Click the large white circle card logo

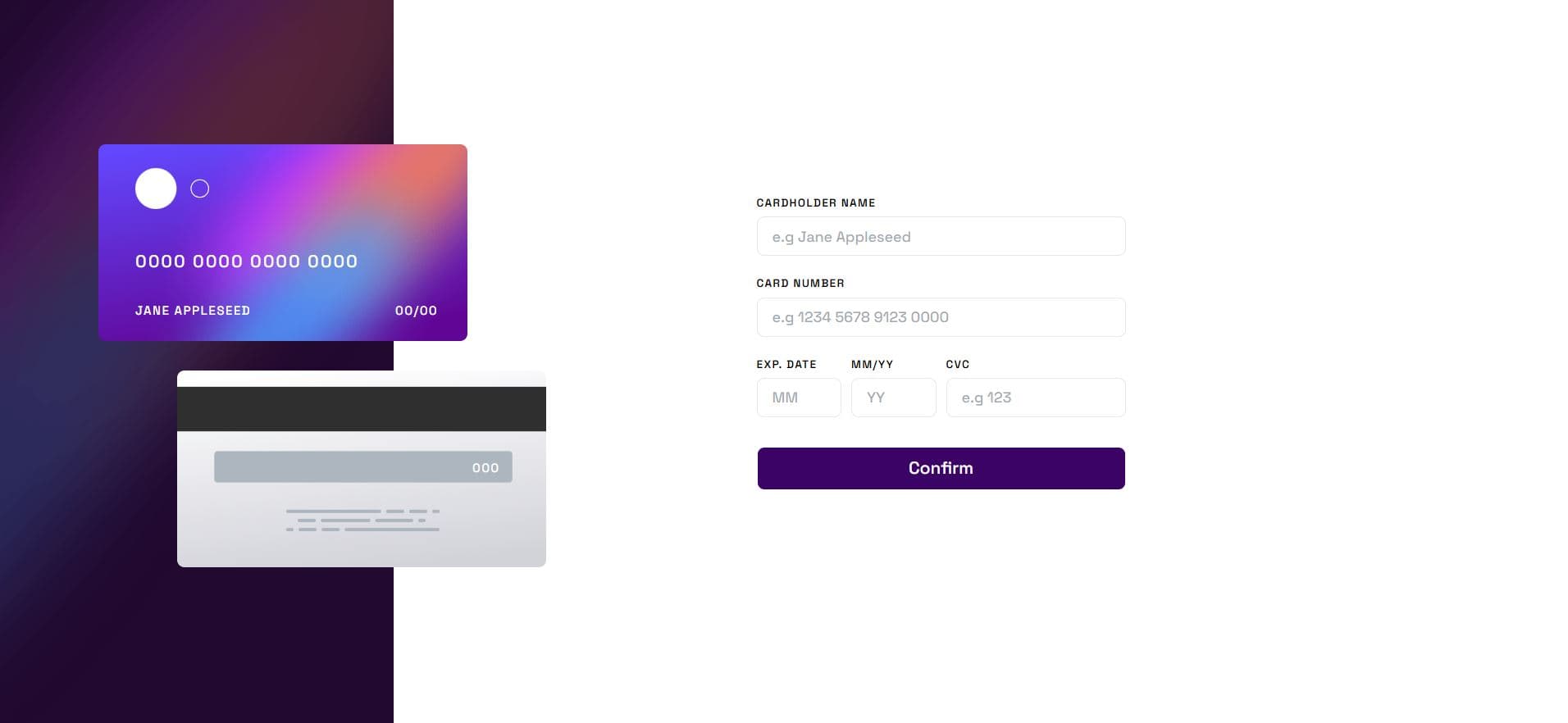(155, 188)
